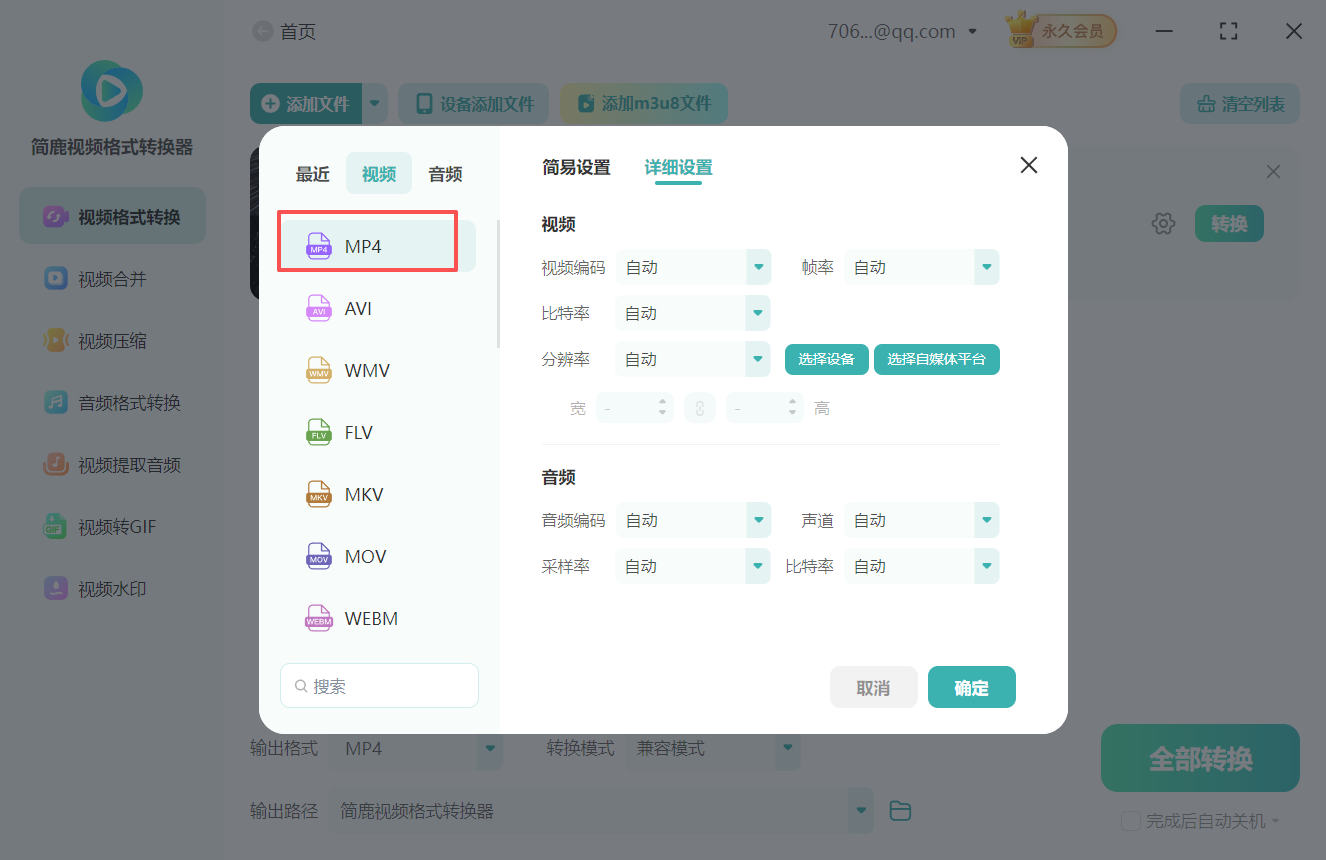The width and height of the screenshot is (1326, 860).
Task: Switch to the 音频 tab
Action: coord(444,173)
